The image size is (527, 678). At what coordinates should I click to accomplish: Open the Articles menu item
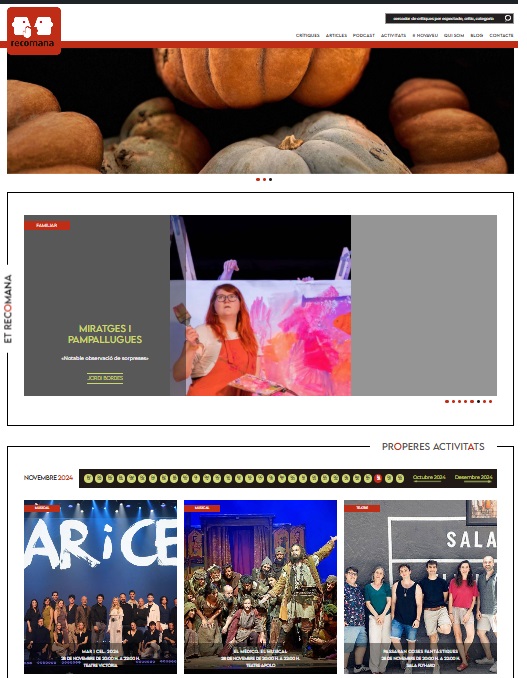point(336,35)
